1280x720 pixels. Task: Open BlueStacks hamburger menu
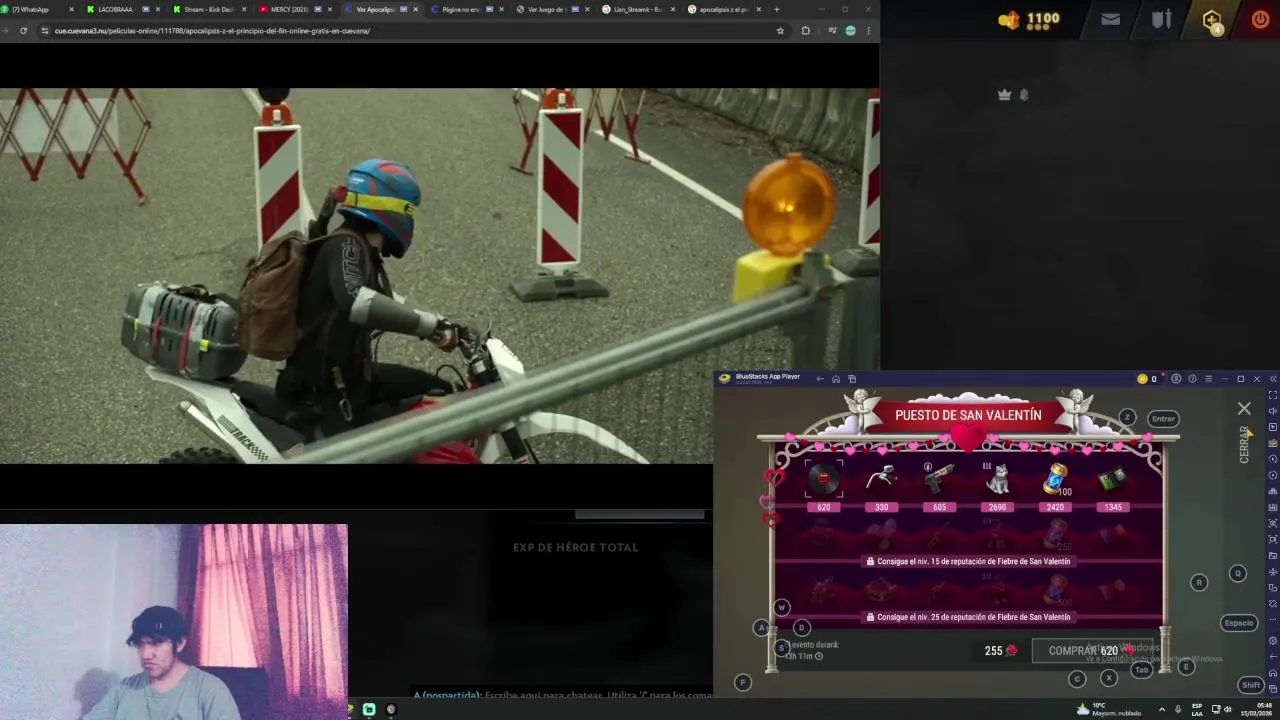[1208, 379]
